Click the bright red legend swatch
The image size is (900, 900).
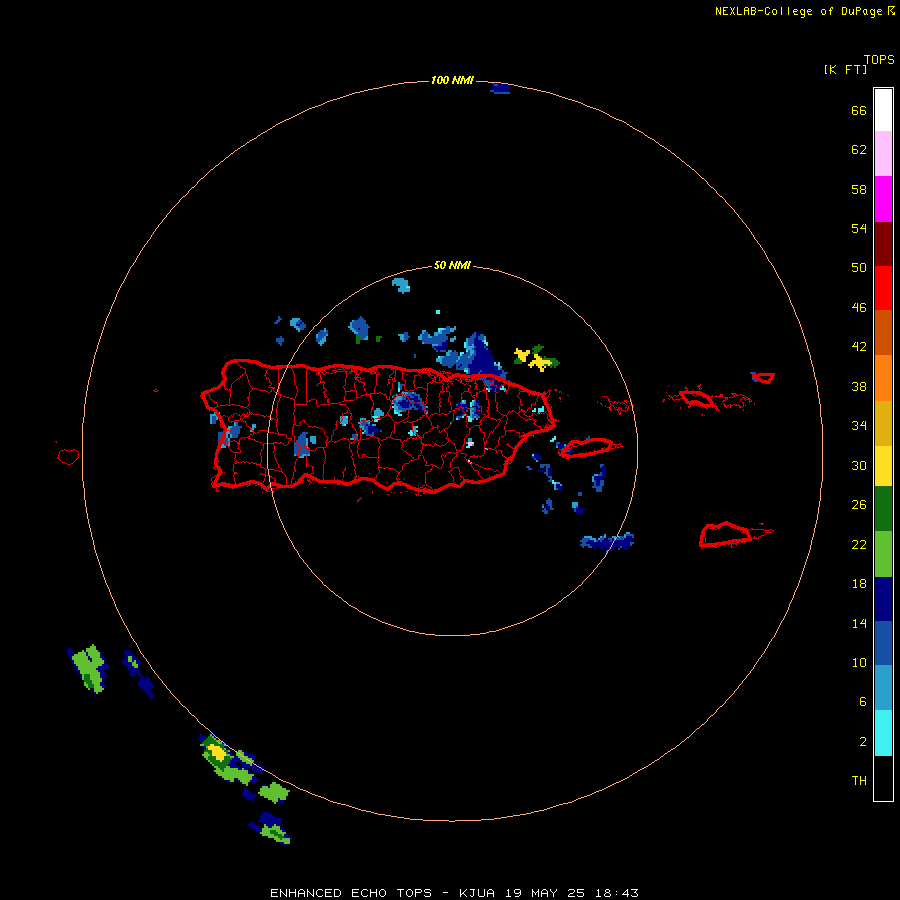click(883, 288)
